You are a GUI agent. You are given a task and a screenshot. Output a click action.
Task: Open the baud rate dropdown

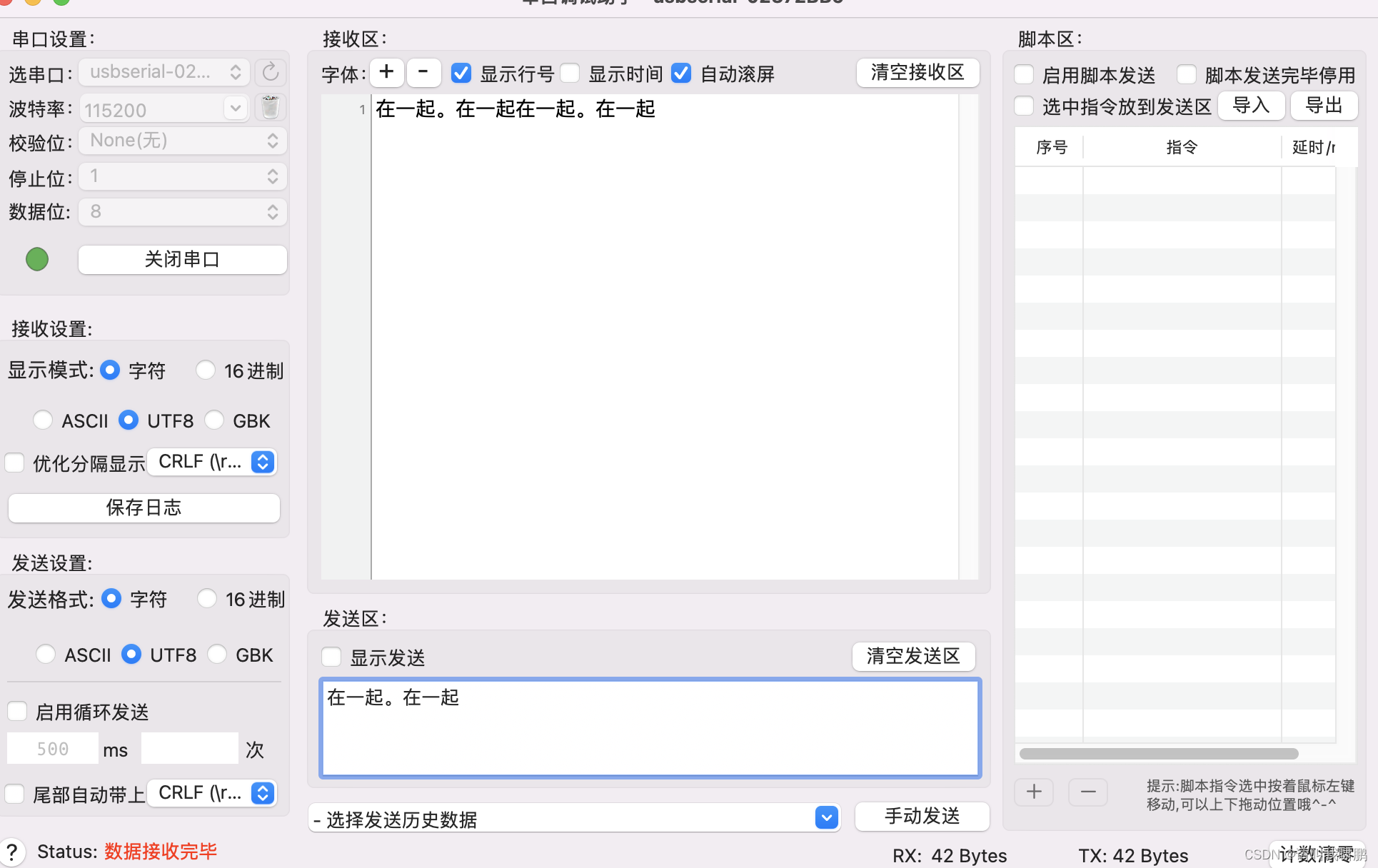tap(236, 108)
